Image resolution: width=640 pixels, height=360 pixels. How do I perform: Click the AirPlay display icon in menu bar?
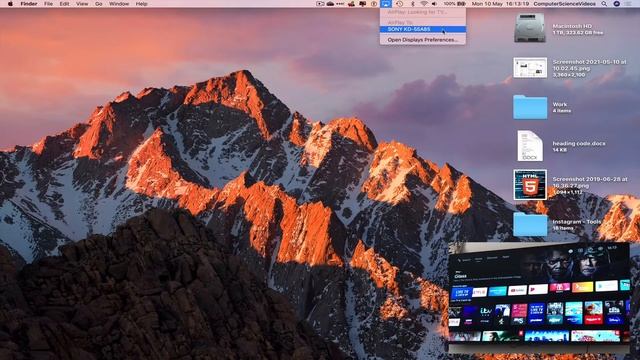(386, 4)
